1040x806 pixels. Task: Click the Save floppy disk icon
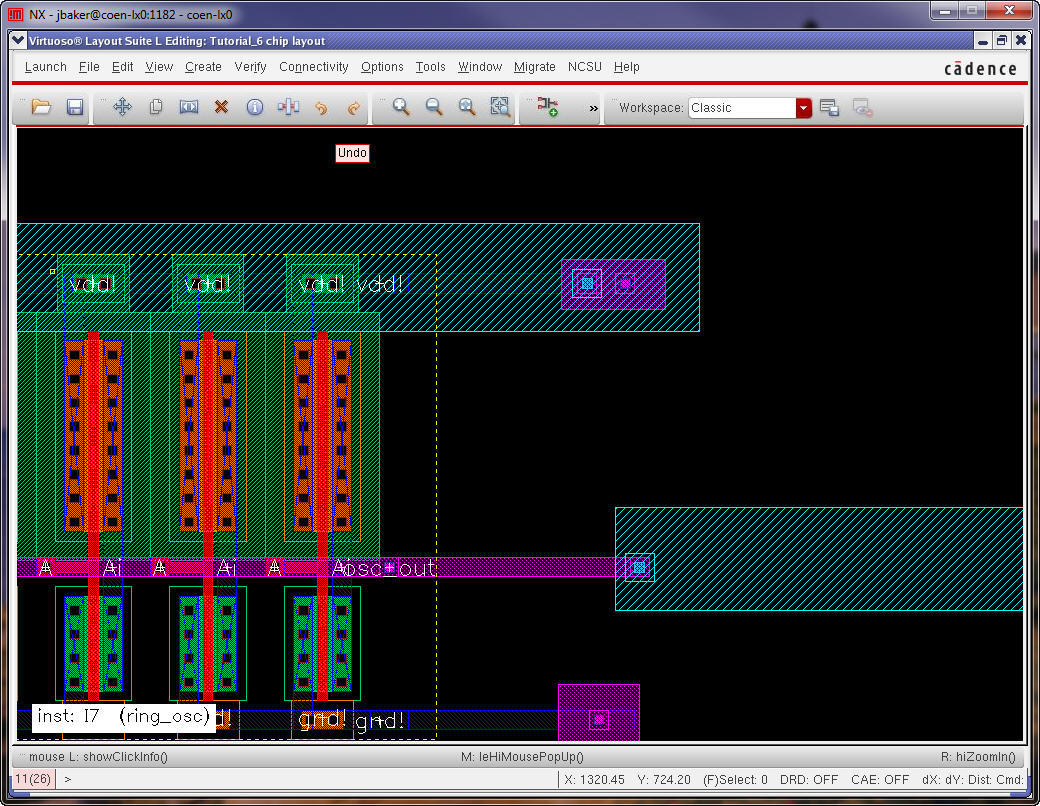[75, 107]
